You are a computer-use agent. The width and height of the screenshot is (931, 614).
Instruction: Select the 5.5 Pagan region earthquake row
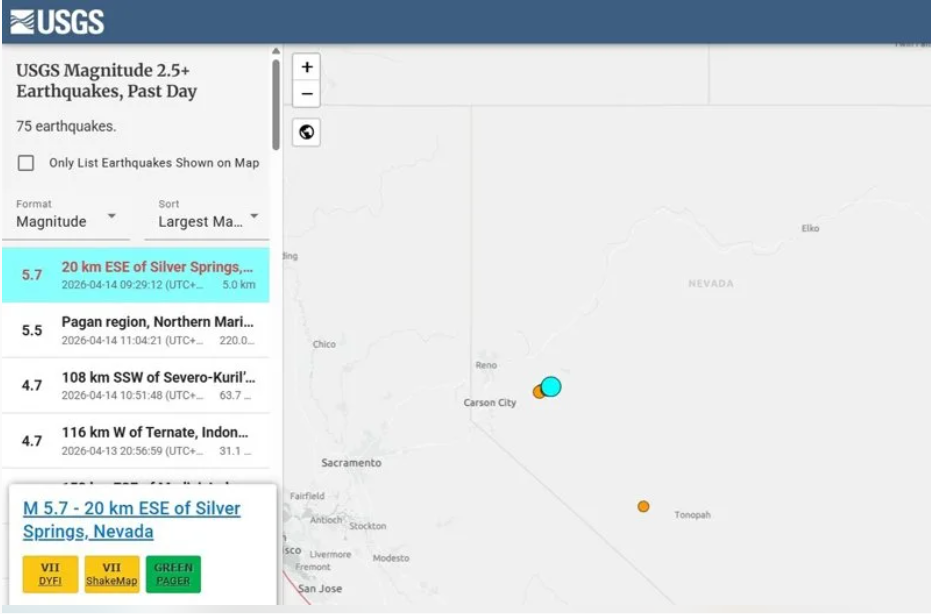(136, 330)
